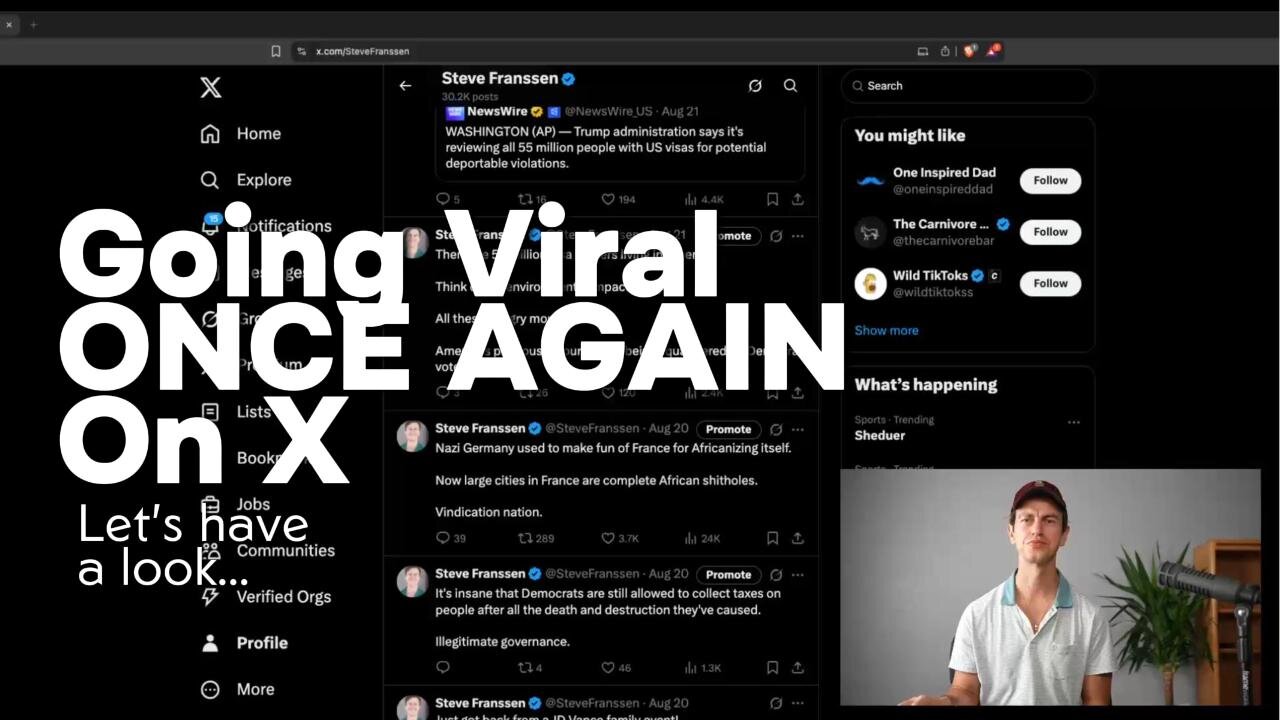1280x720 pixels.
Task: Share the Vindication nation post
Action: point(798,538)
